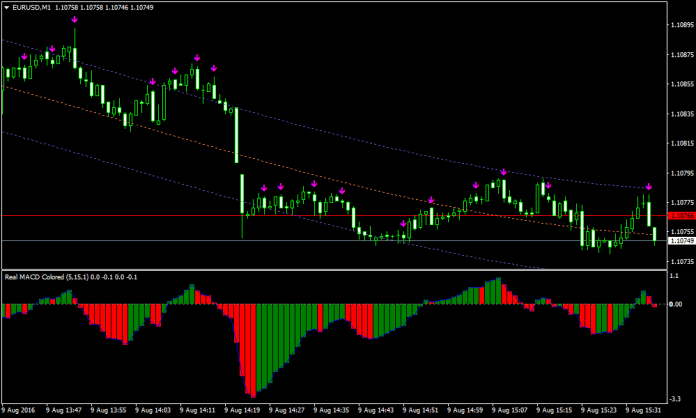
Task: Click the 9 Aug 14:51 time label
Action: click(420, 409)
